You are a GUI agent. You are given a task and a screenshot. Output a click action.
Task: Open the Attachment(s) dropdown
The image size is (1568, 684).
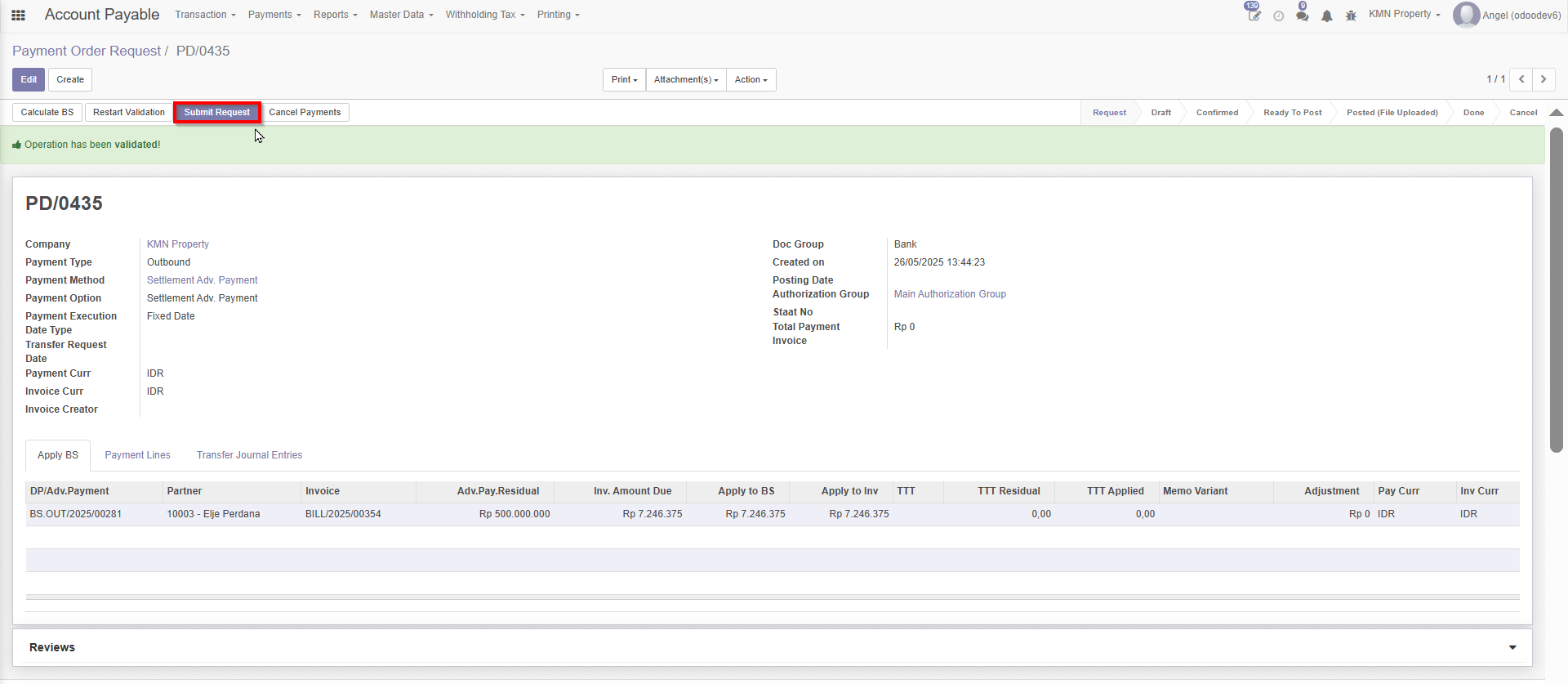686,79
